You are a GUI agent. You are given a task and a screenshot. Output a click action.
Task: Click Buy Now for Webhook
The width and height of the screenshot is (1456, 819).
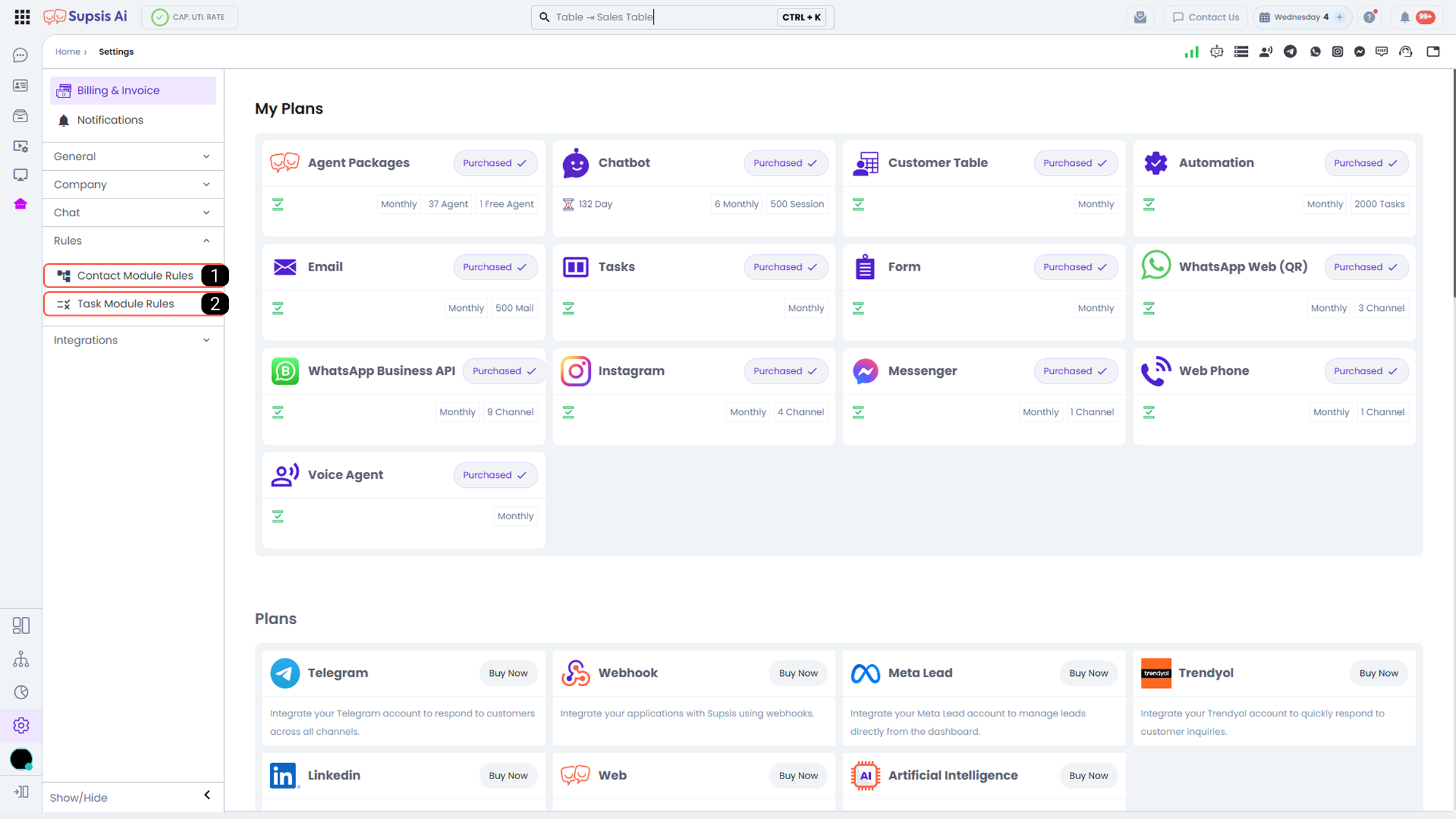tap(798, 673)
